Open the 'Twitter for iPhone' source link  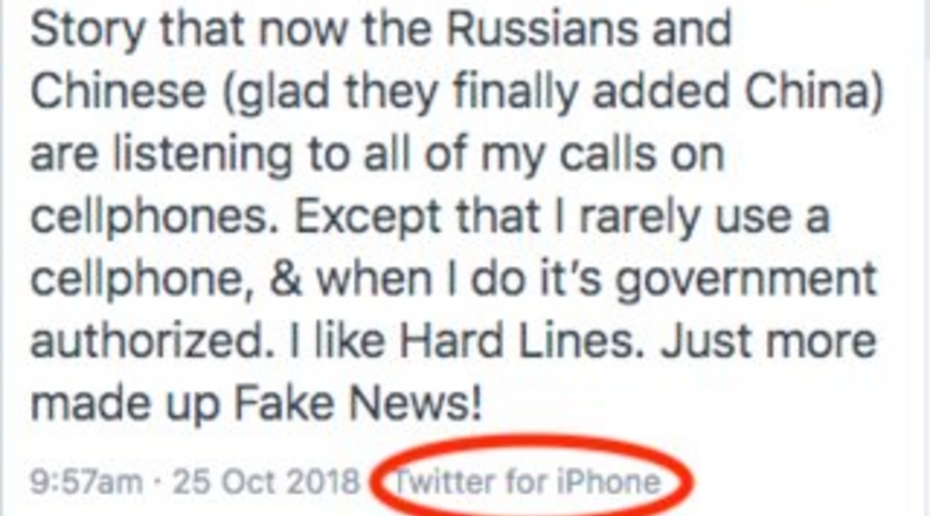(527, 480)
